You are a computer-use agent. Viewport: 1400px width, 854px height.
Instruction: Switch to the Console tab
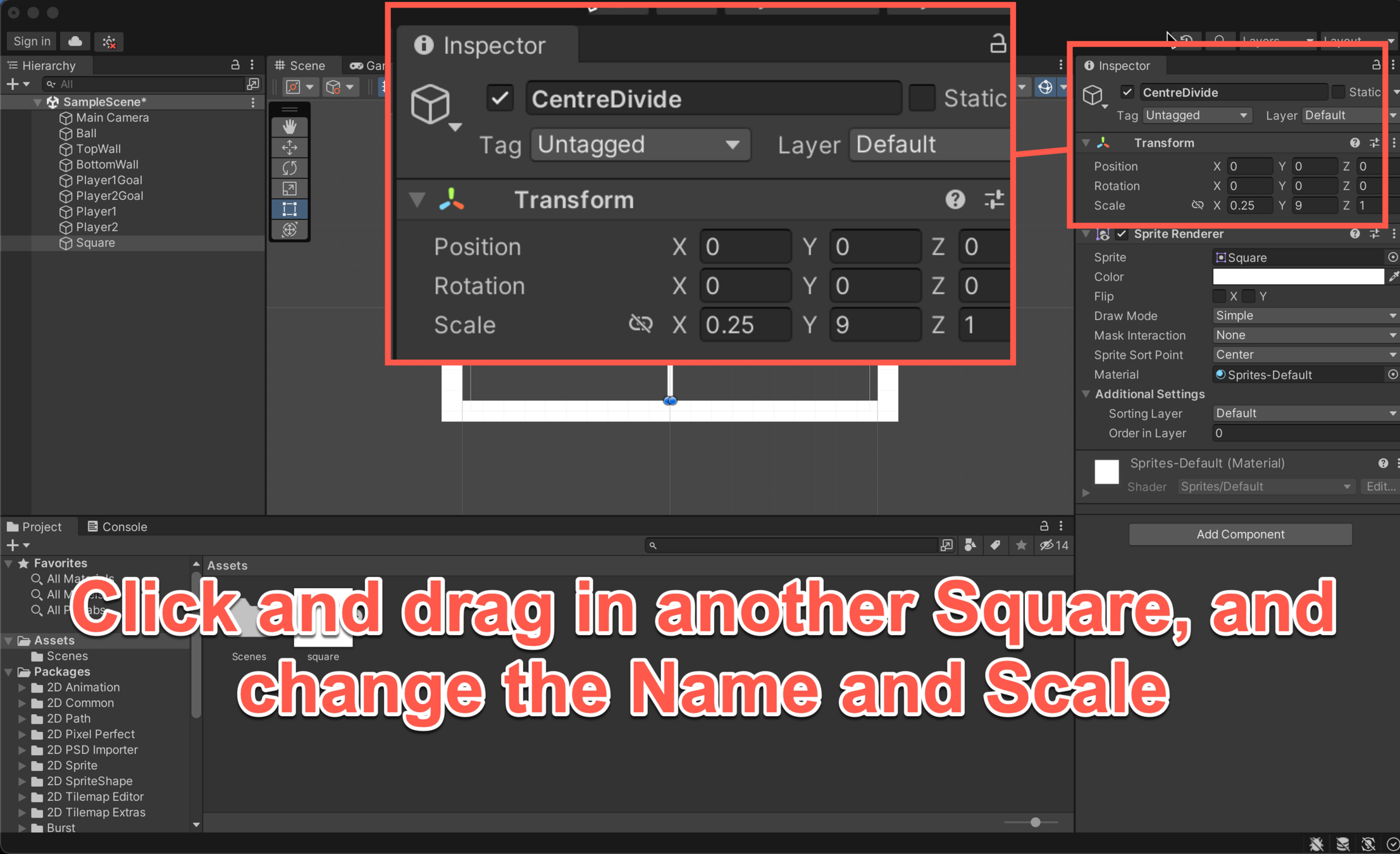point(118,526)
